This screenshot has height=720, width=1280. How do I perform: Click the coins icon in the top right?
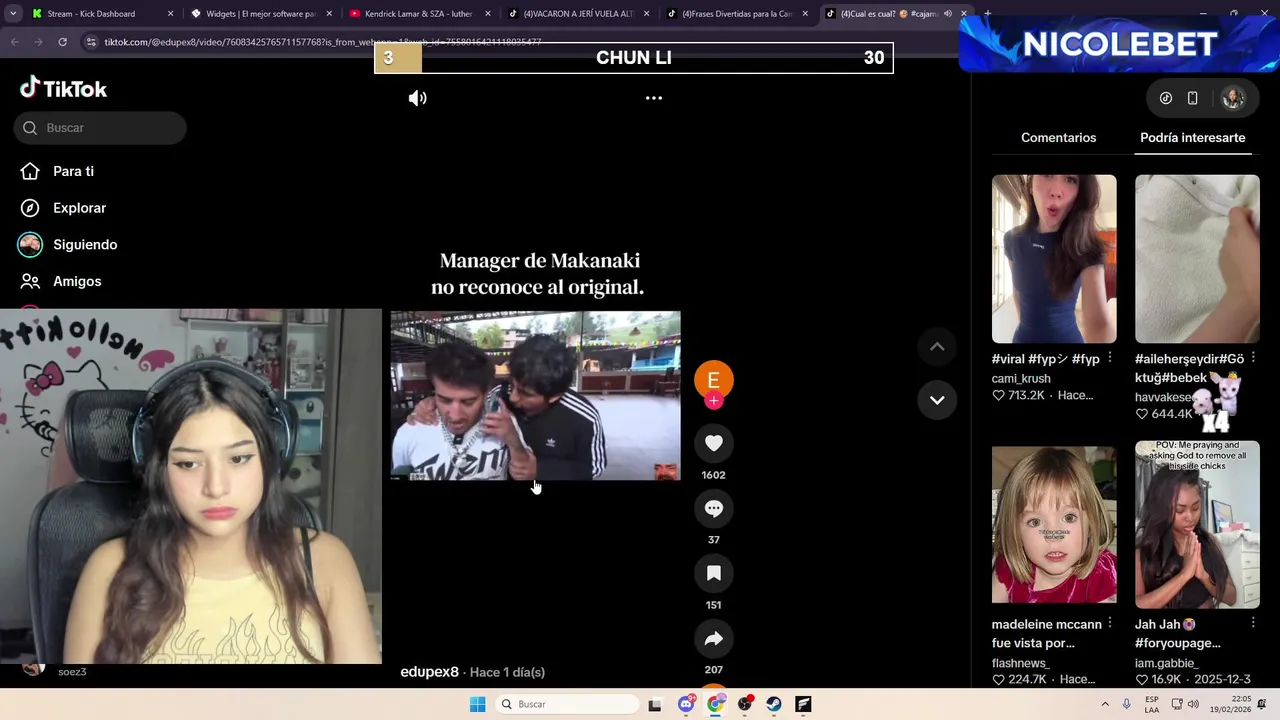point(1166,98)
